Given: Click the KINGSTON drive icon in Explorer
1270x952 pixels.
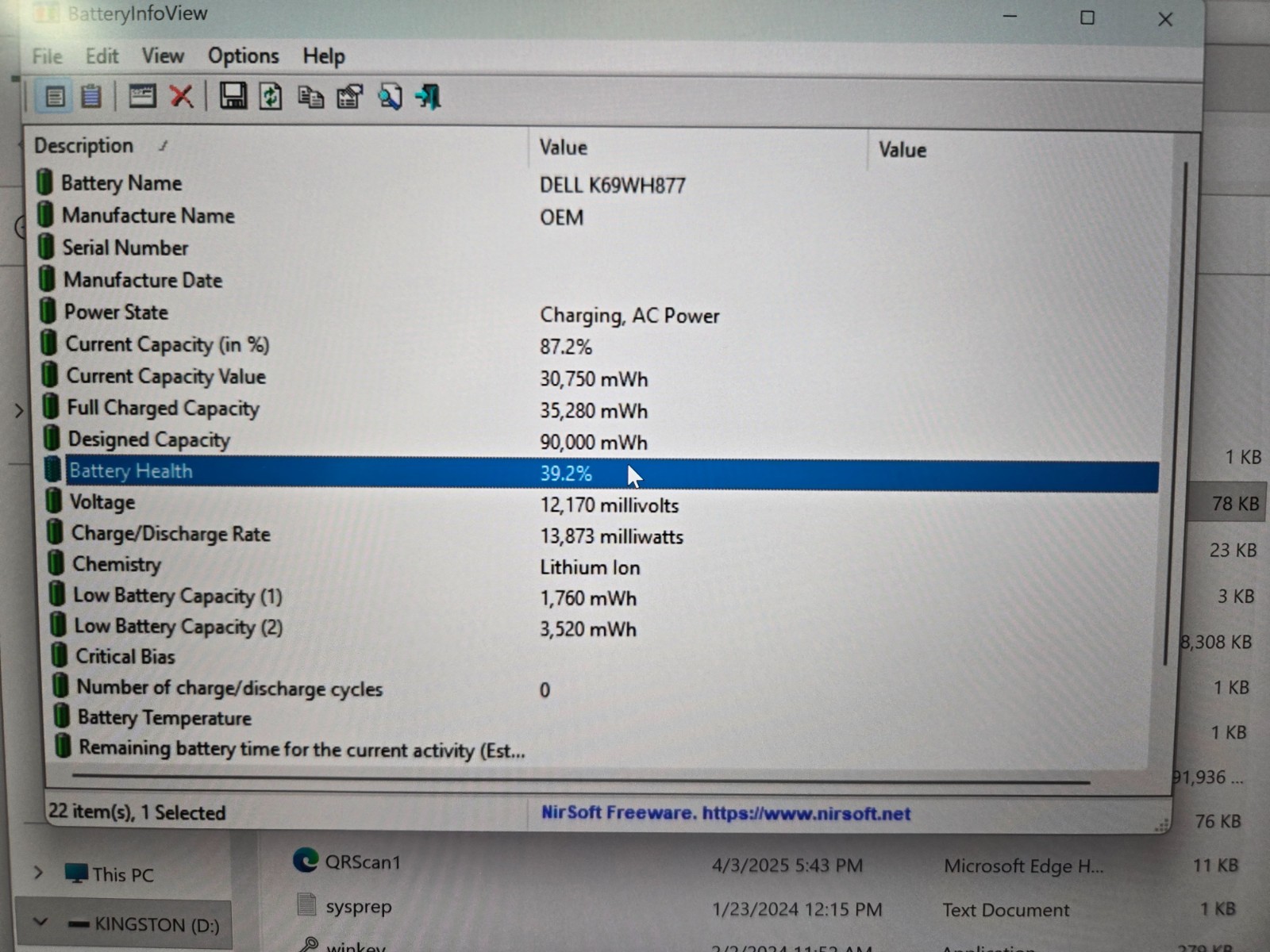Looking at the screenshot, I should (x=78, y=924).
